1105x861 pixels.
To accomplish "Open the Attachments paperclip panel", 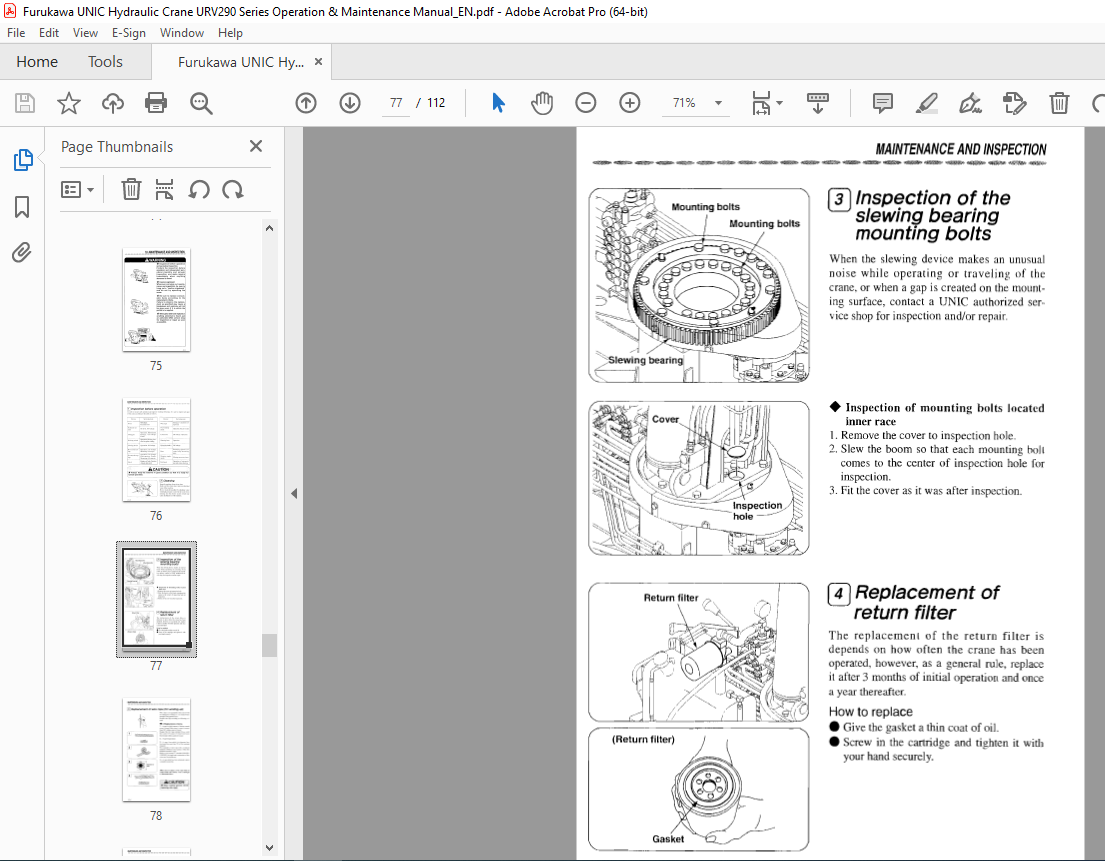I will click(x=22, y=252).
